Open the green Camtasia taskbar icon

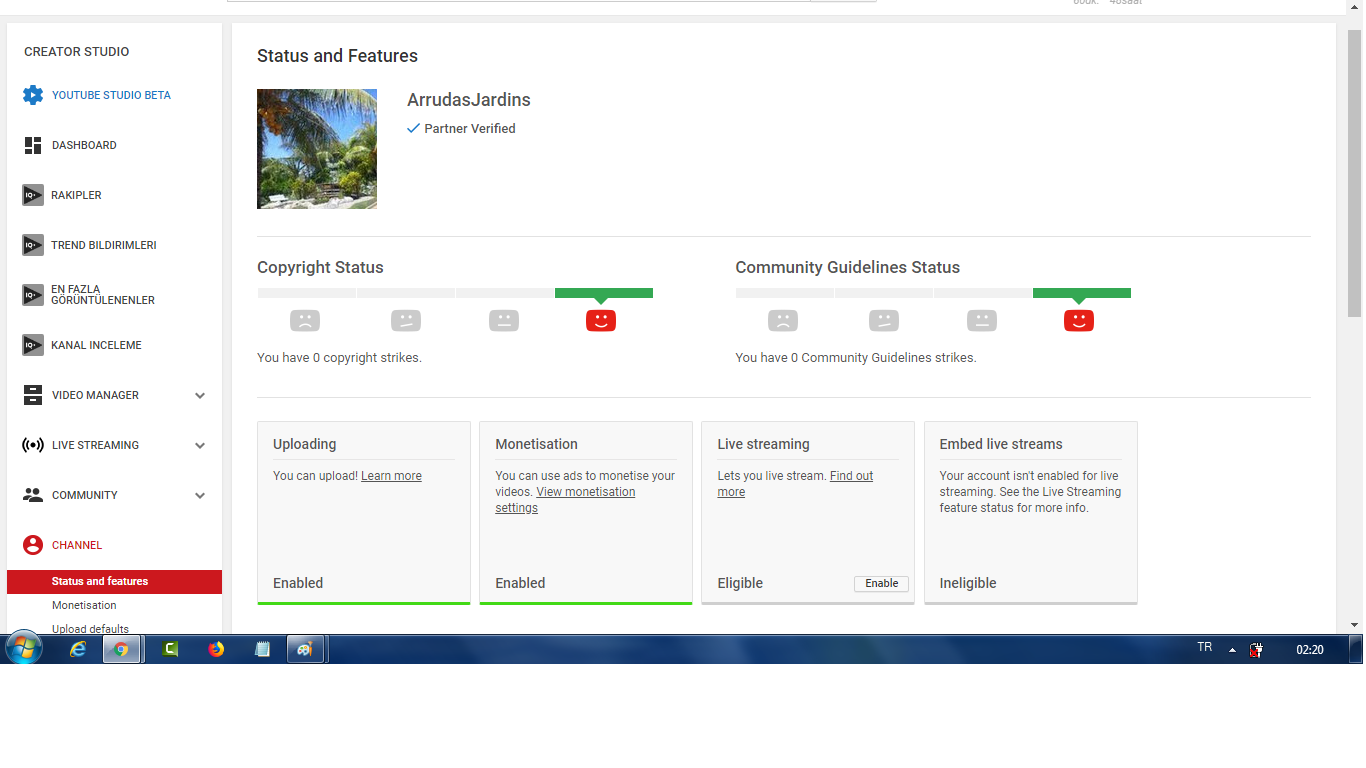click(x=170, y=649)
